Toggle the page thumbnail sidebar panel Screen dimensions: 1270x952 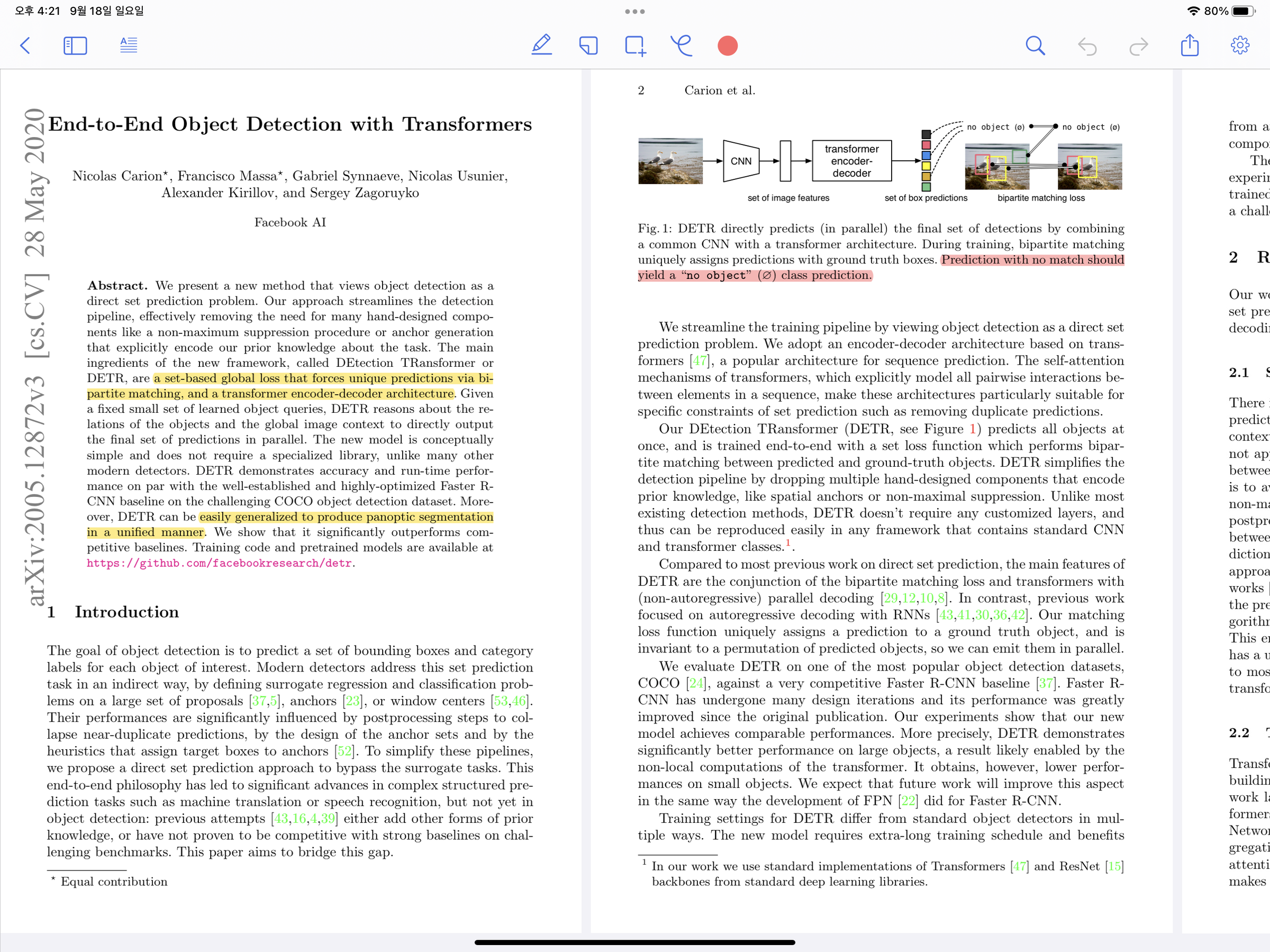(75, 46)
